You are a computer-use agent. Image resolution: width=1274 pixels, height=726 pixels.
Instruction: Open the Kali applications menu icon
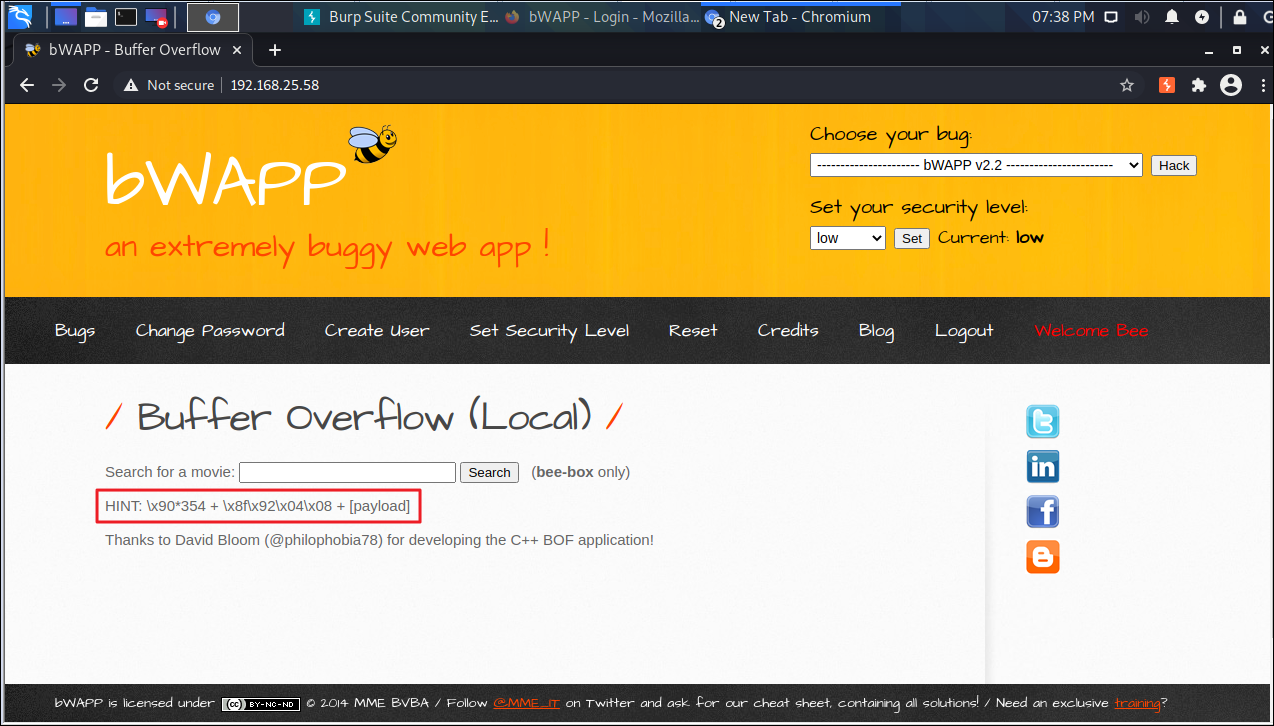click(20, 16)
